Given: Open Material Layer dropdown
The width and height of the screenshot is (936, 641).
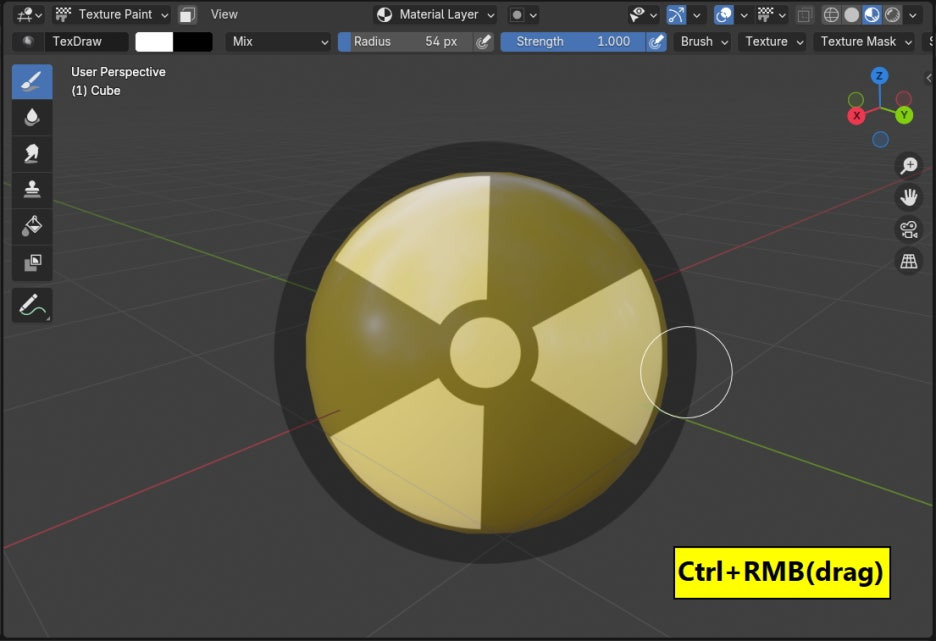Looking at the screenshot, I should 435,14.
